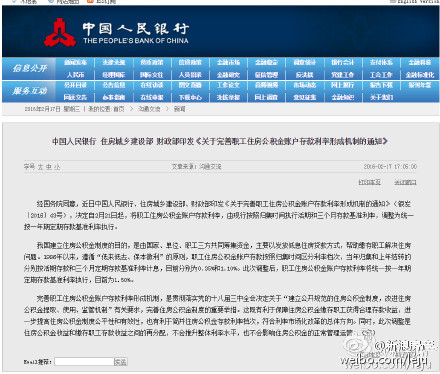The image size is (440, 374).
Task: Set font size to 小
Action: point(57,167)
